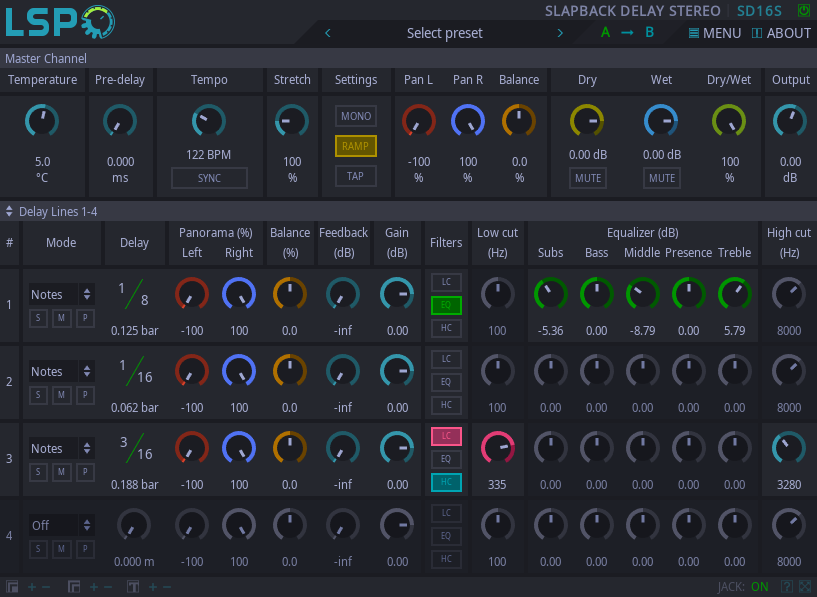Decrease UI scaling with first minus icon
The height and width of the screenshot is (597, 817).
coord(46,587)
